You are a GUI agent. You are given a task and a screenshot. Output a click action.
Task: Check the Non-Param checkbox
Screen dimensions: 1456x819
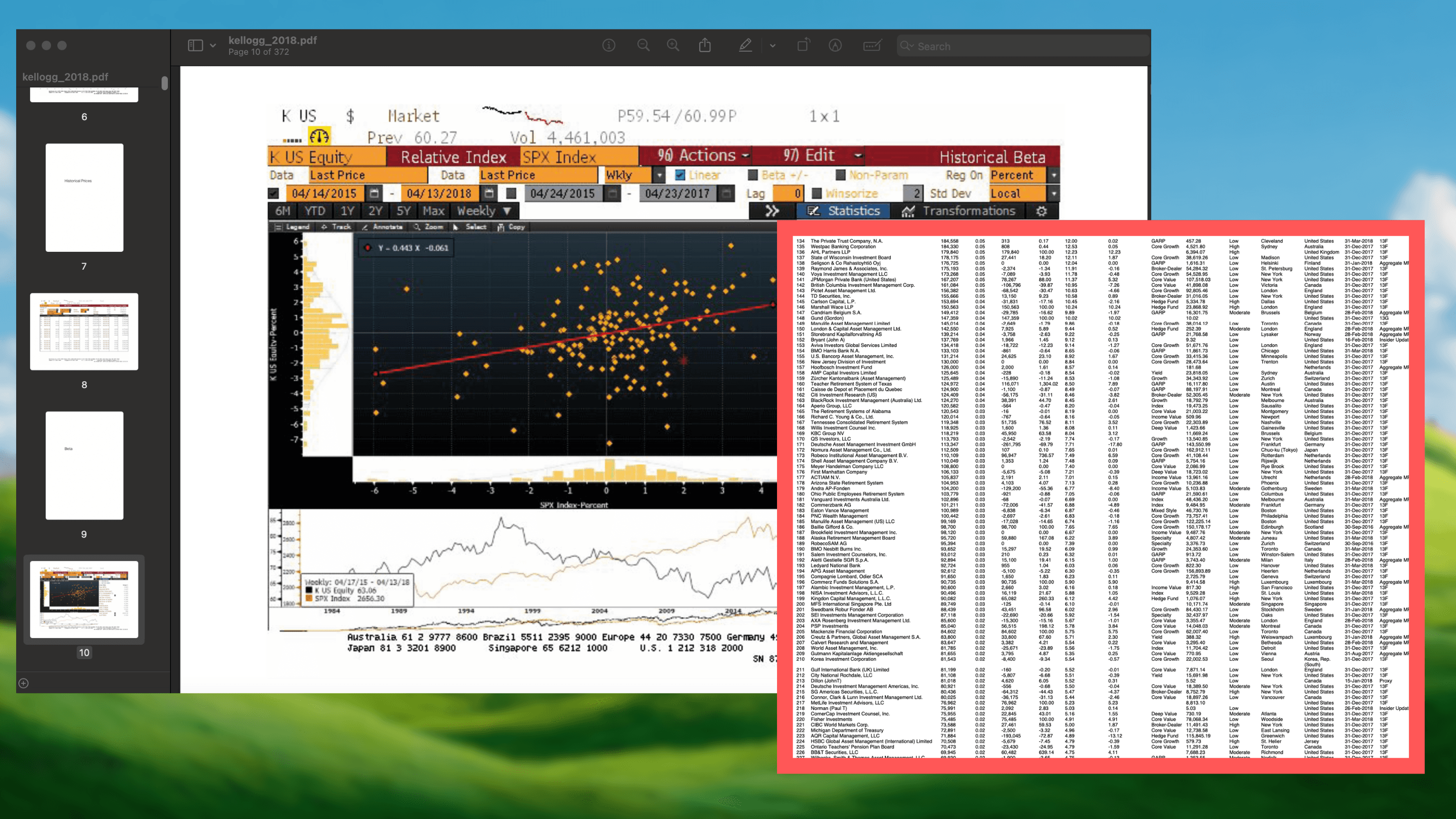pos(840,175)
